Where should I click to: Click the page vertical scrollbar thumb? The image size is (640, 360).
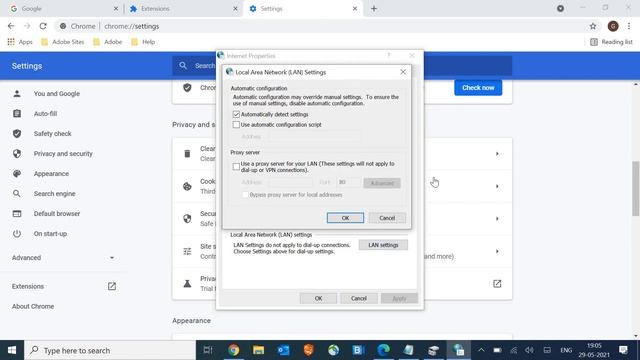[636, 188]
